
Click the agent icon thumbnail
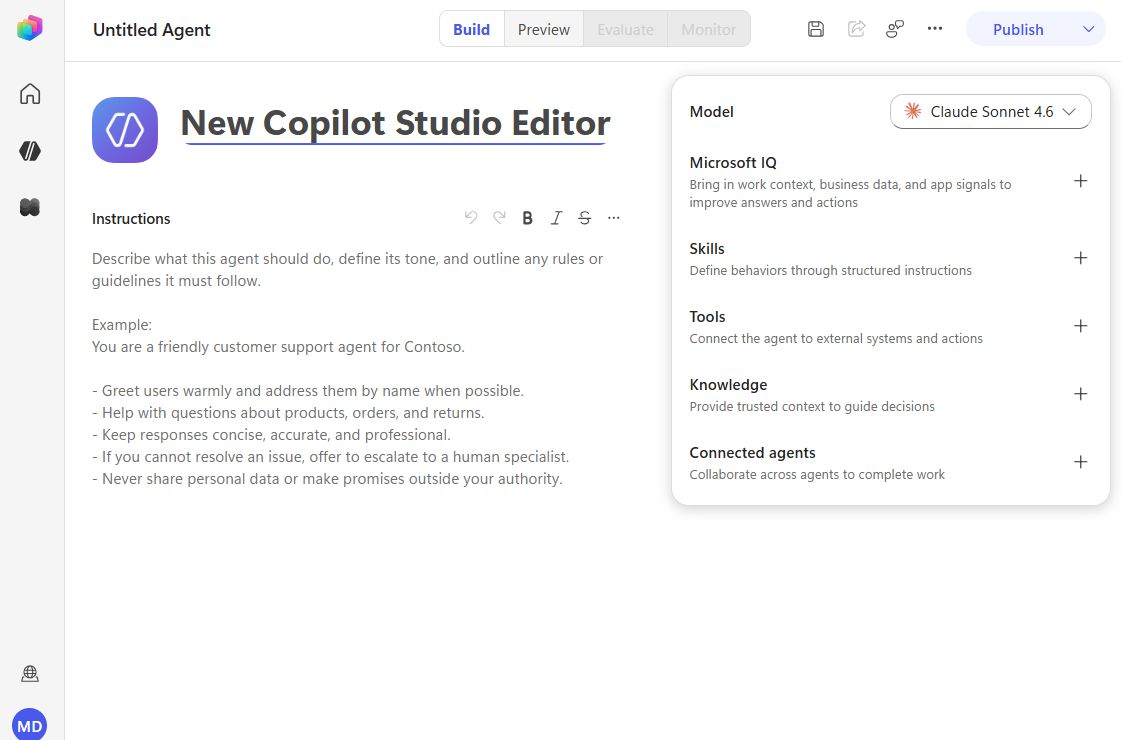pyautogui.click(x=125, y=130)
